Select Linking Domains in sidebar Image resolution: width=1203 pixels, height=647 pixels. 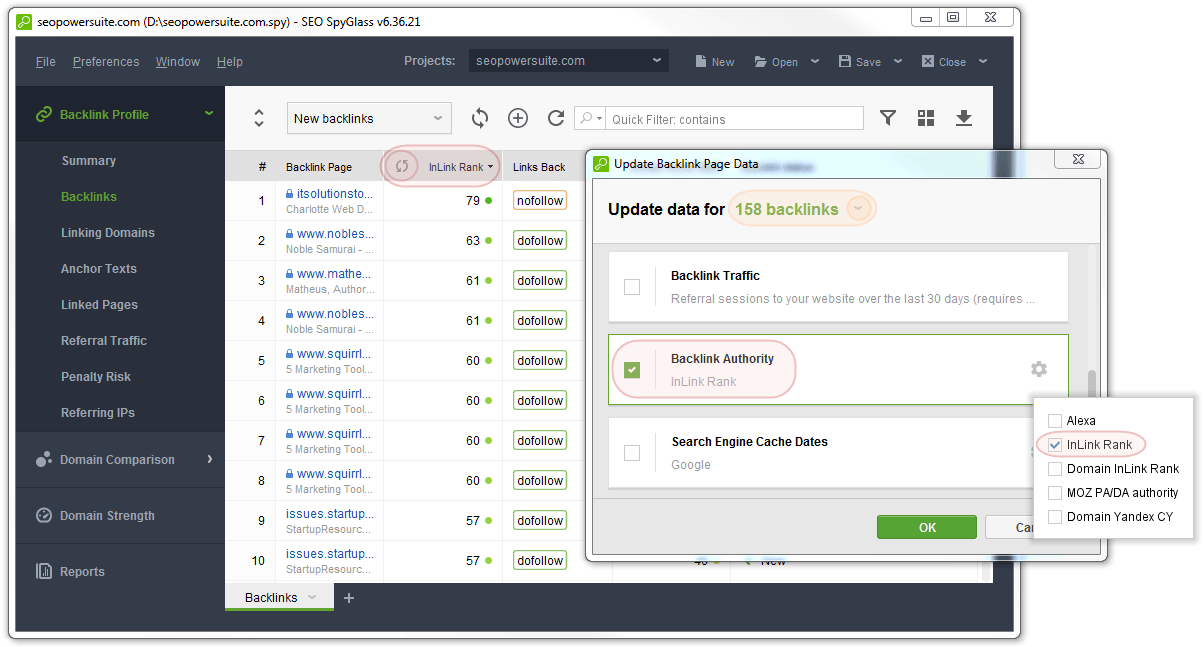point(108,233)
